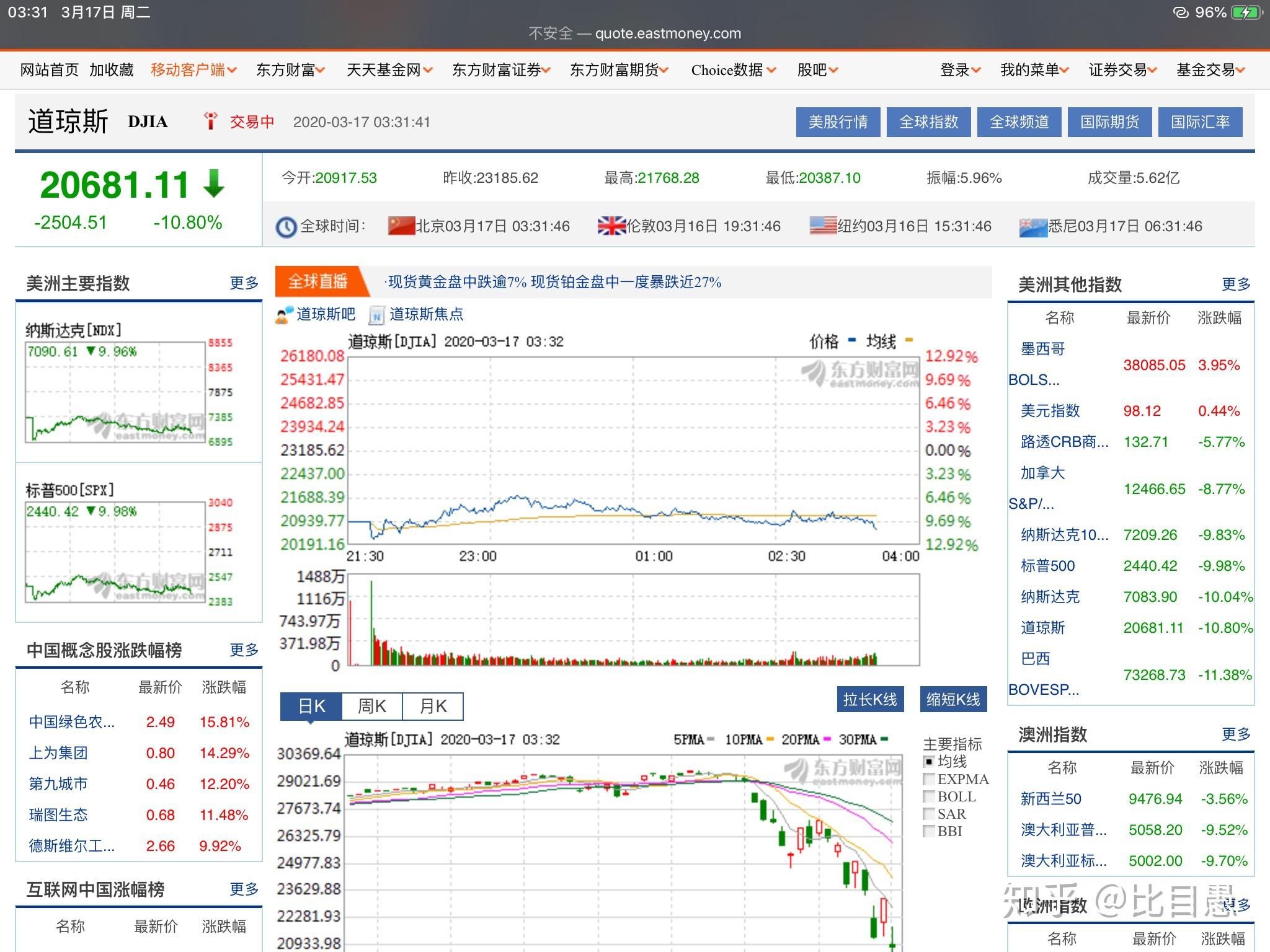Open the 纳斯达克 NDX mini chart
This screenshot has width=1270, height=952.
tap(130, 384)
